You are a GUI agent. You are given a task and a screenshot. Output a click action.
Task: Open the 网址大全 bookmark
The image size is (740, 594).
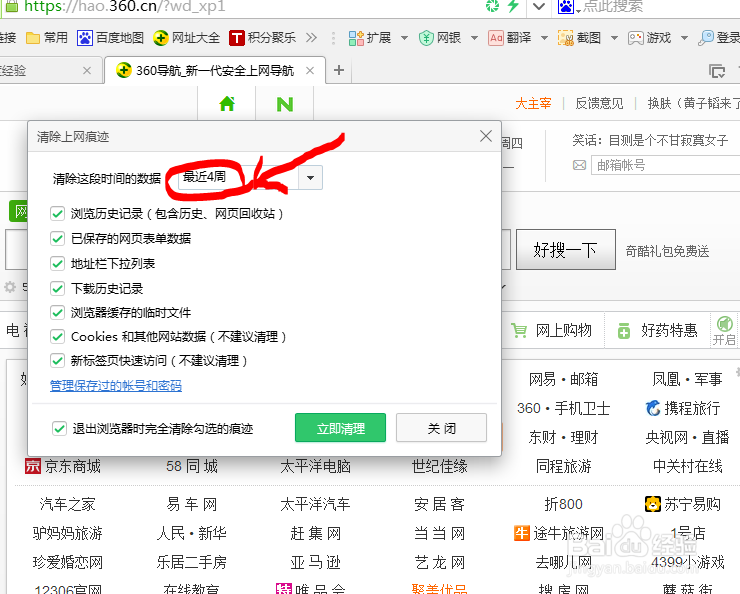coord(186,38)
